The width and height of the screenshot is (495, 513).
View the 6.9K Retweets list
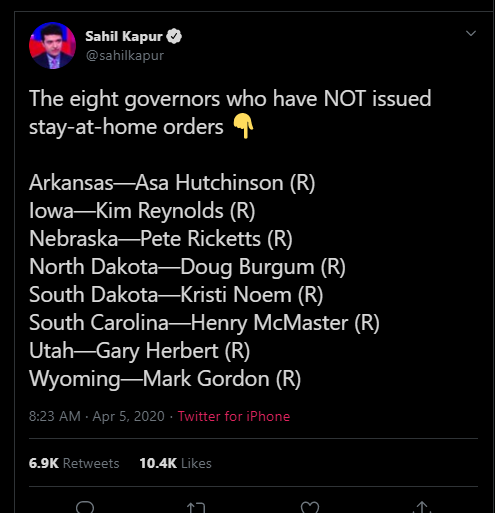(74, 463)
